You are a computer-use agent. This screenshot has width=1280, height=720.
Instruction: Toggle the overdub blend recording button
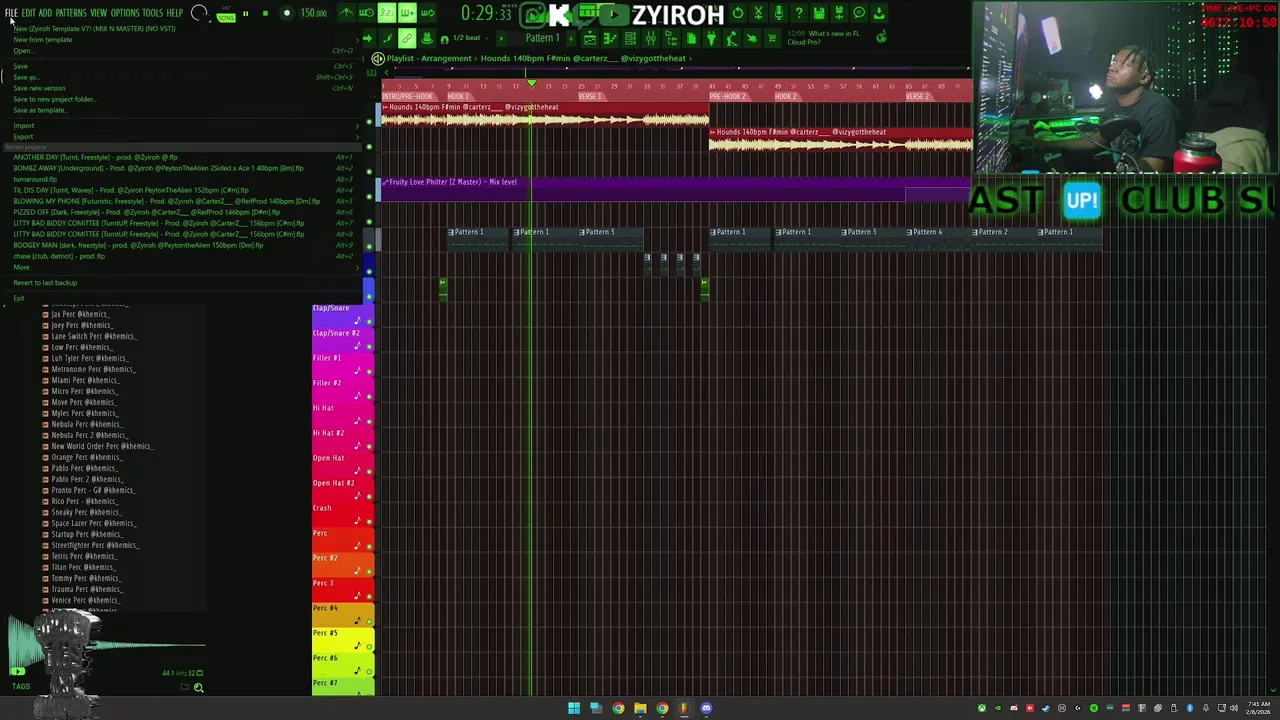[x=408, y=13]
